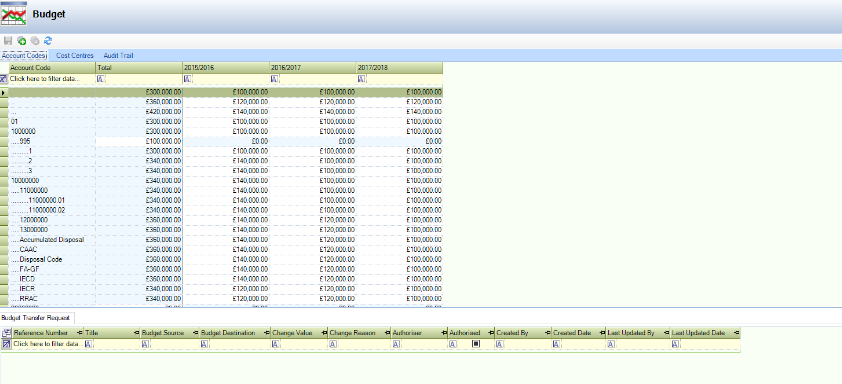Pin the Created Date column

coord(602,333)
